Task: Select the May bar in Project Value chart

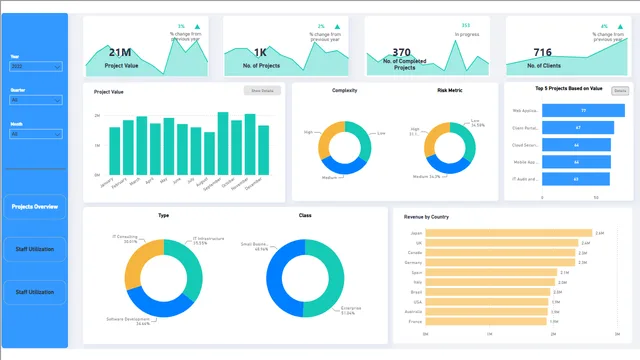Action: click(x=169, y=147)
